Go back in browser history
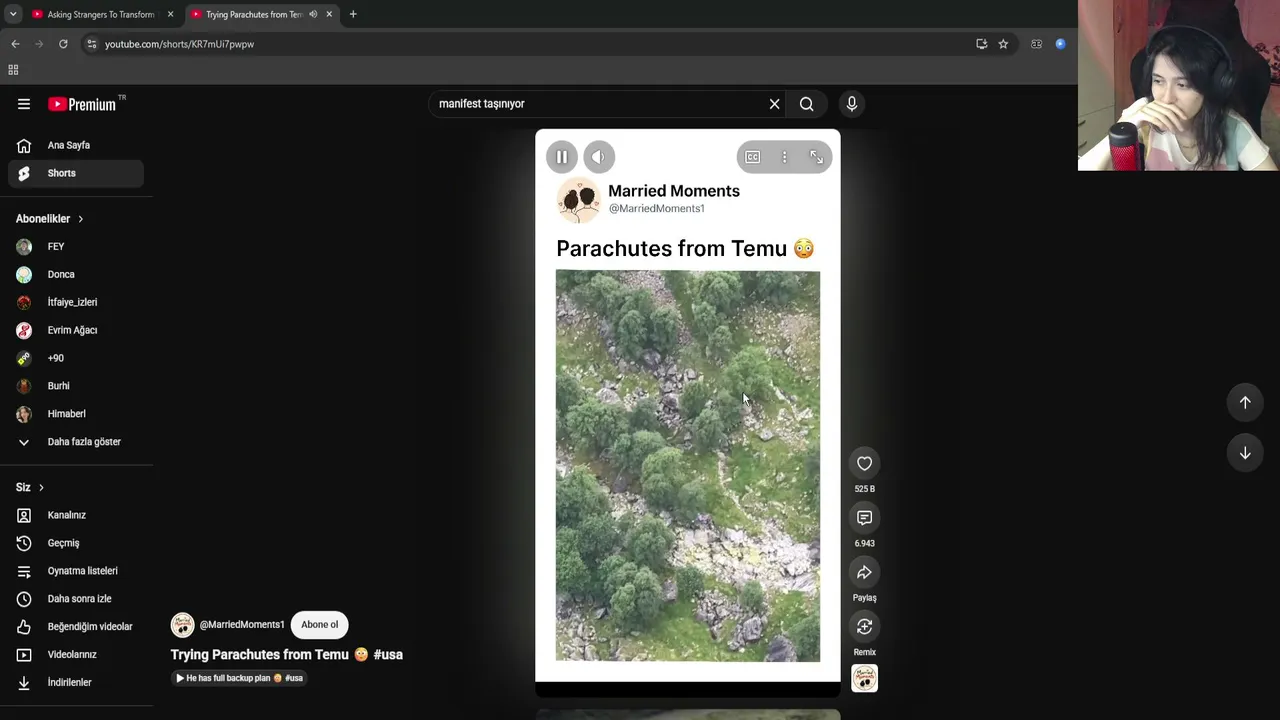This screenshot has height=720, width=1280. tap(15, 44)
